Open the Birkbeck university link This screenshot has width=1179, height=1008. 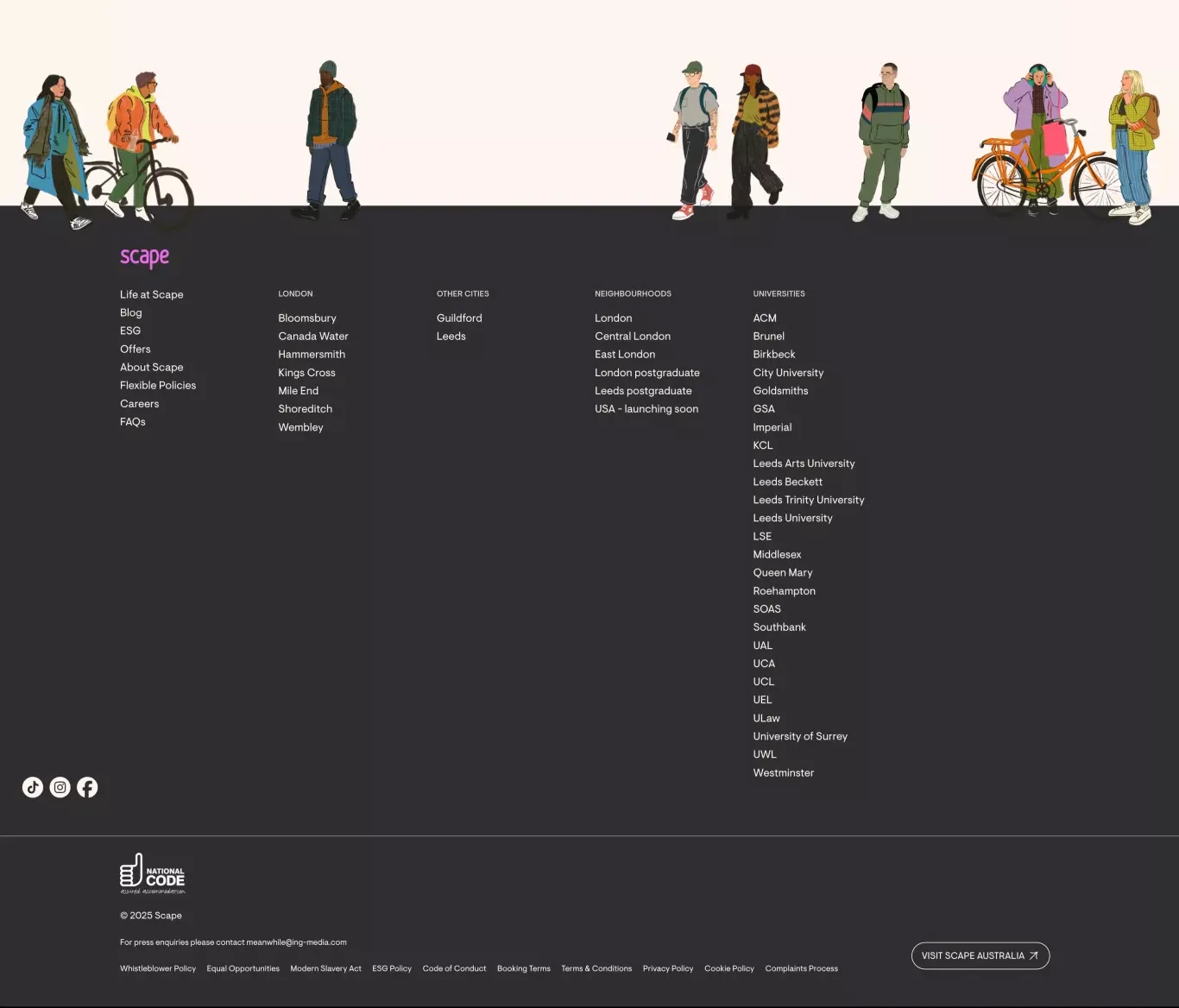[774, 354]
